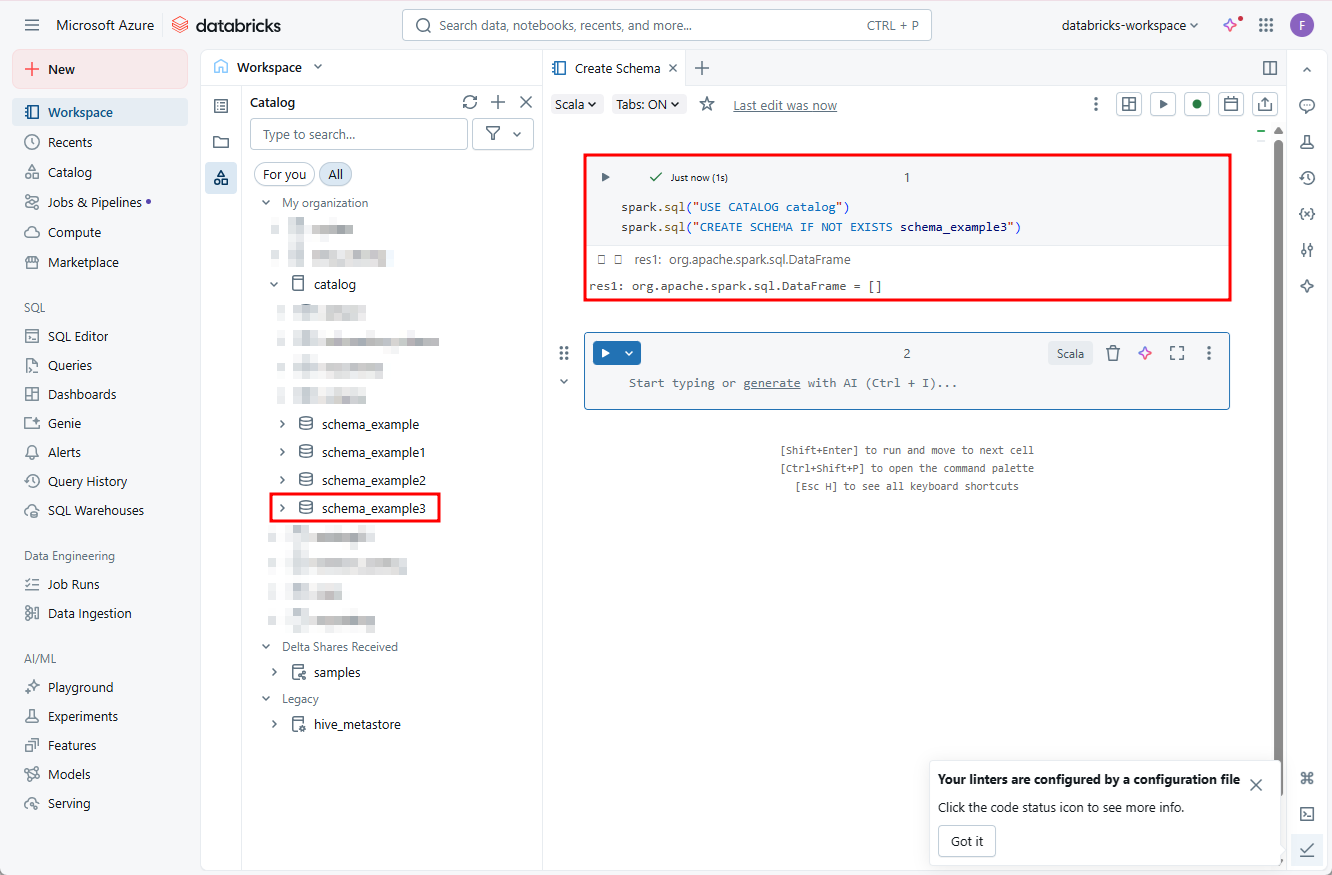Select the 'For you' filter pill
Image resolution: width=1332 pixels, height=875 pixels.
pos(284,174)
